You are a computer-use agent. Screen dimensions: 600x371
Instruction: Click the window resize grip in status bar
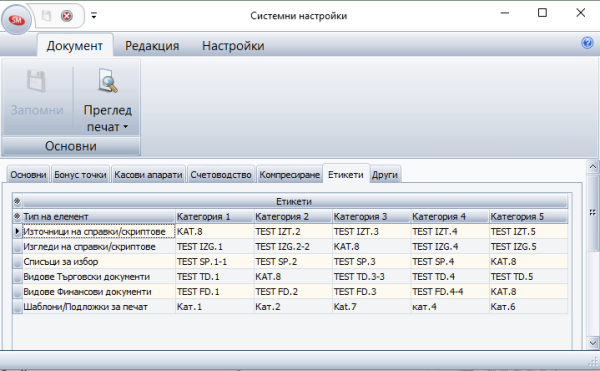593,361
